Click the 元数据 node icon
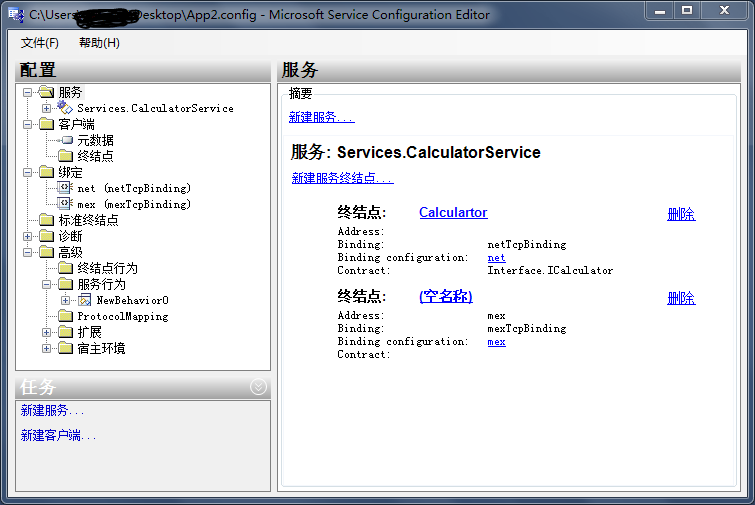Screen dimensions: 755x505 click(66, 140)
